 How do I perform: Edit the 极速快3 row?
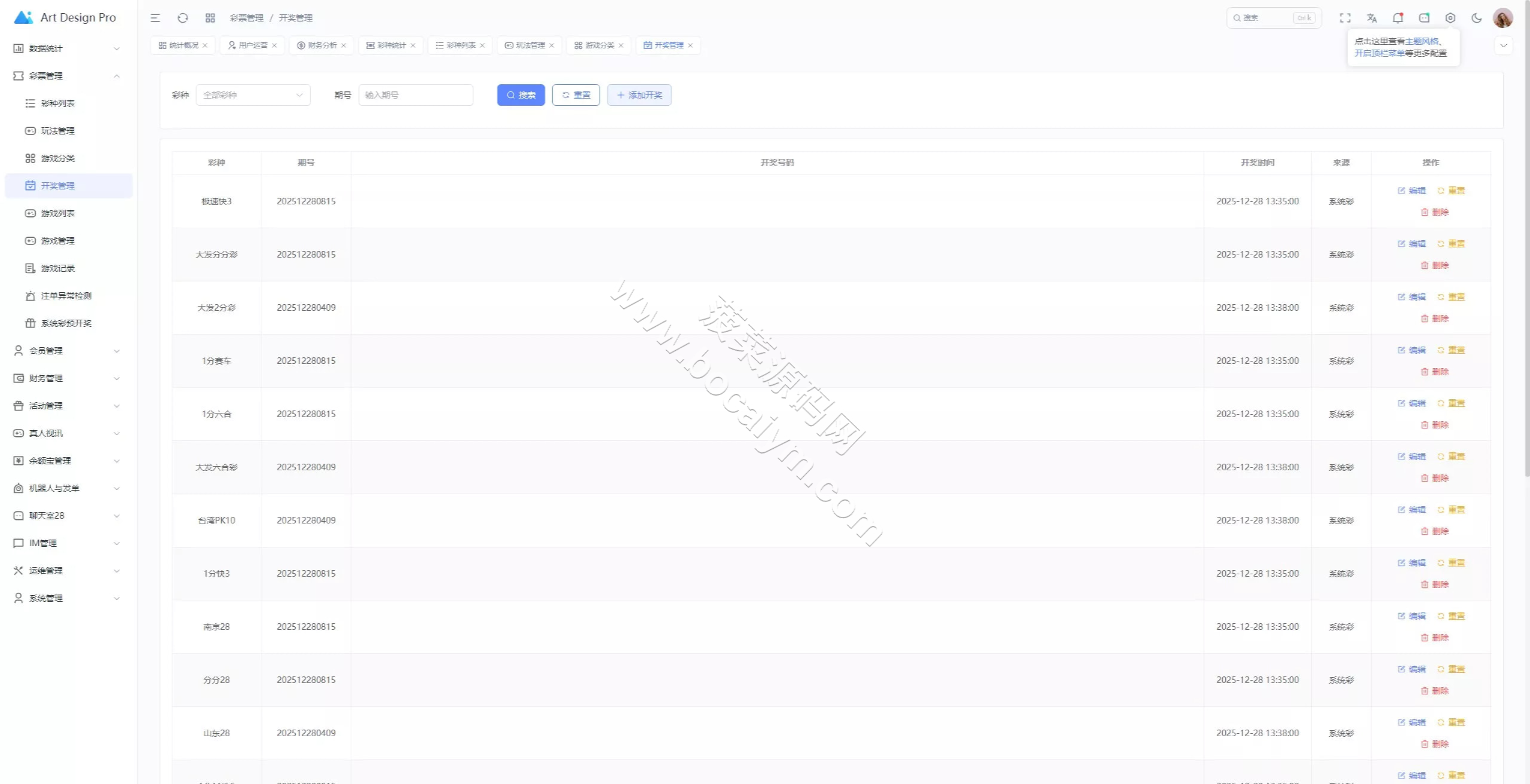(x=1412, y=191)
